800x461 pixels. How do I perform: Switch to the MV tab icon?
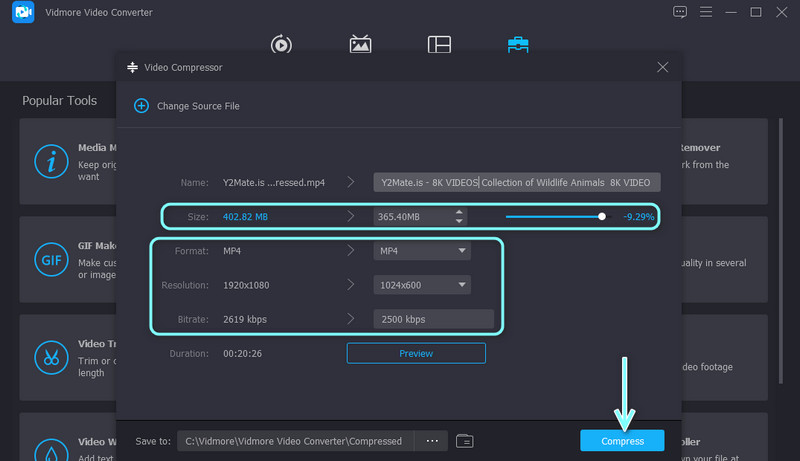click(x=360, y=44)
